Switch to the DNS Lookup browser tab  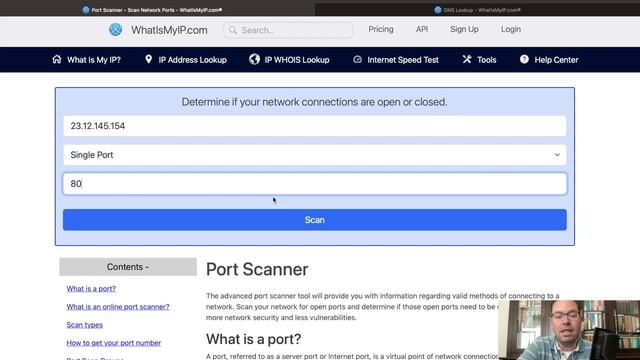pyautogui.click(x=478, y=10)
